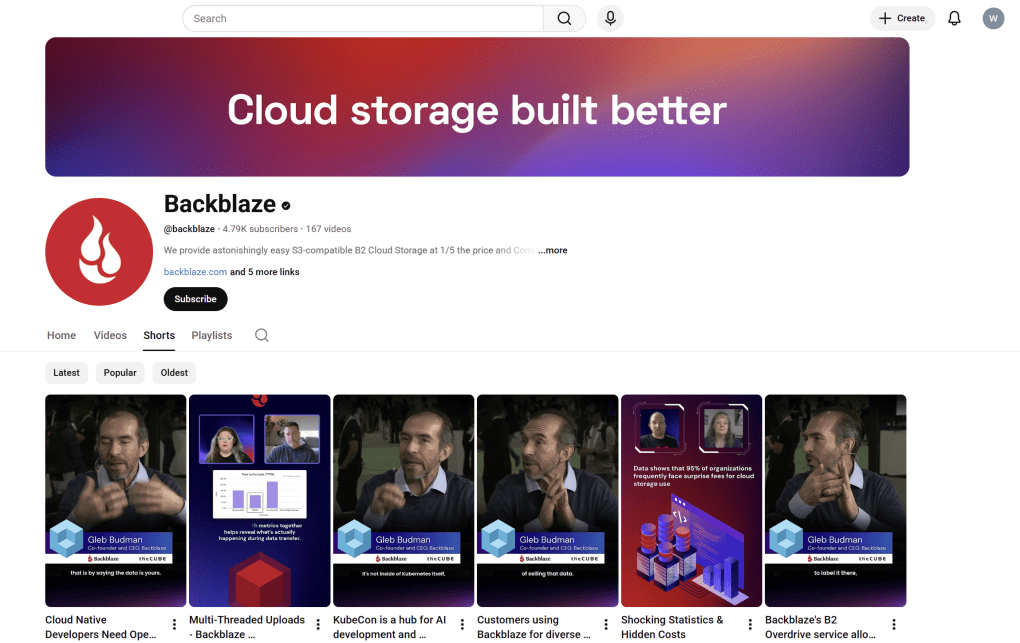Image resolution: width=1020 pixels, height=643 pixels.
Task: Subscribe to the Backblaze channel
Action: click(x=195, y=299)
